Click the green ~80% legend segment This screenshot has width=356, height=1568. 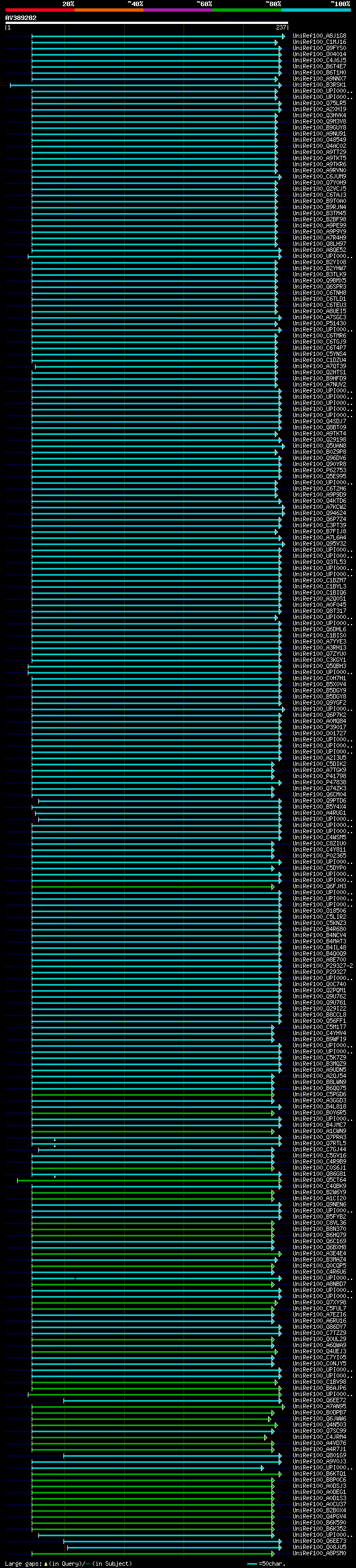click(x=247, y=10)
